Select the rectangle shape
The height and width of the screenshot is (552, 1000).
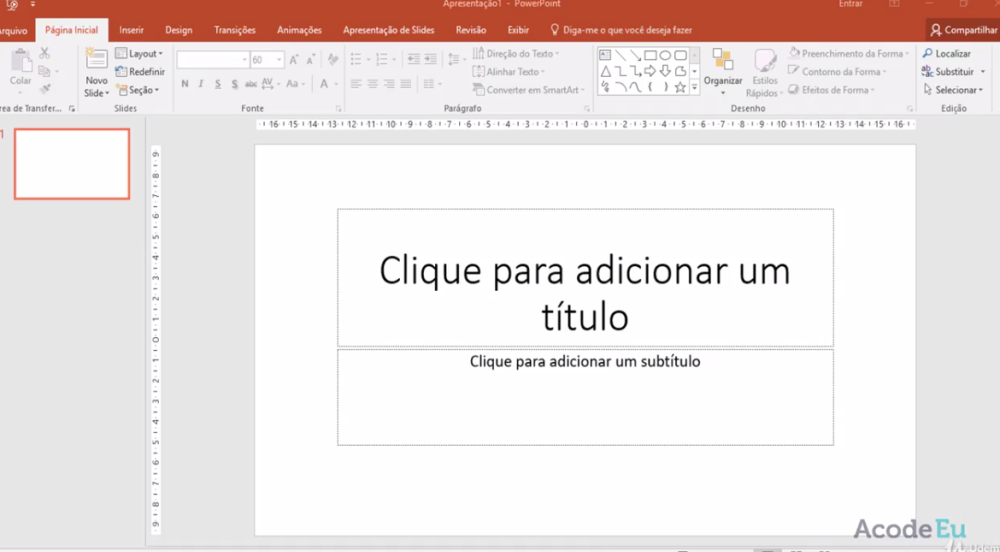coord(650,55)
